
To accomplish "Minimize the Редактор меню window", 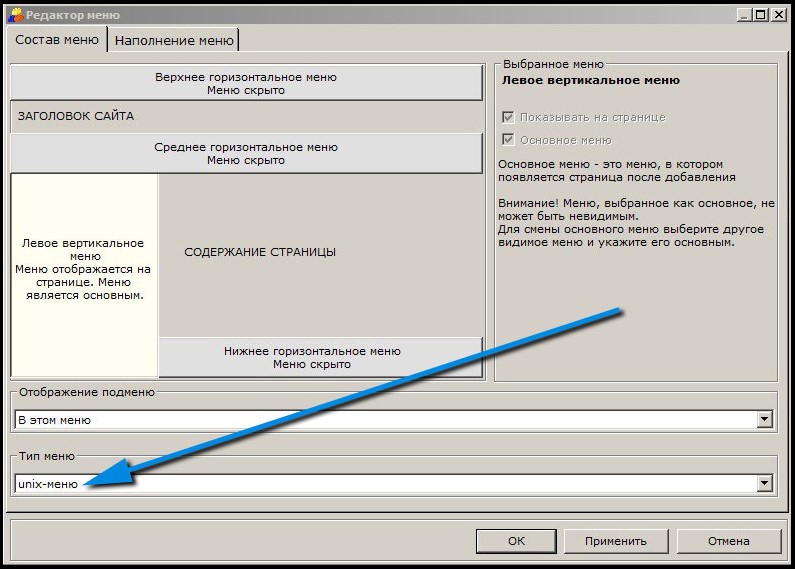I will [745, 14].
